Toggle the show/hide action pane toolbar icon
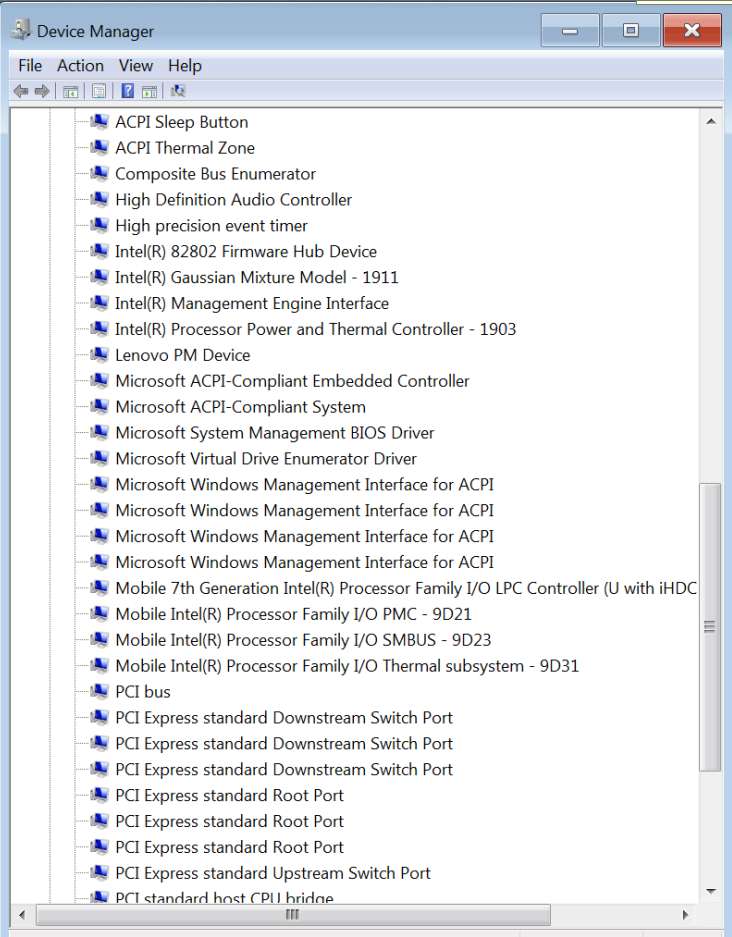 (x=149, y=91)
